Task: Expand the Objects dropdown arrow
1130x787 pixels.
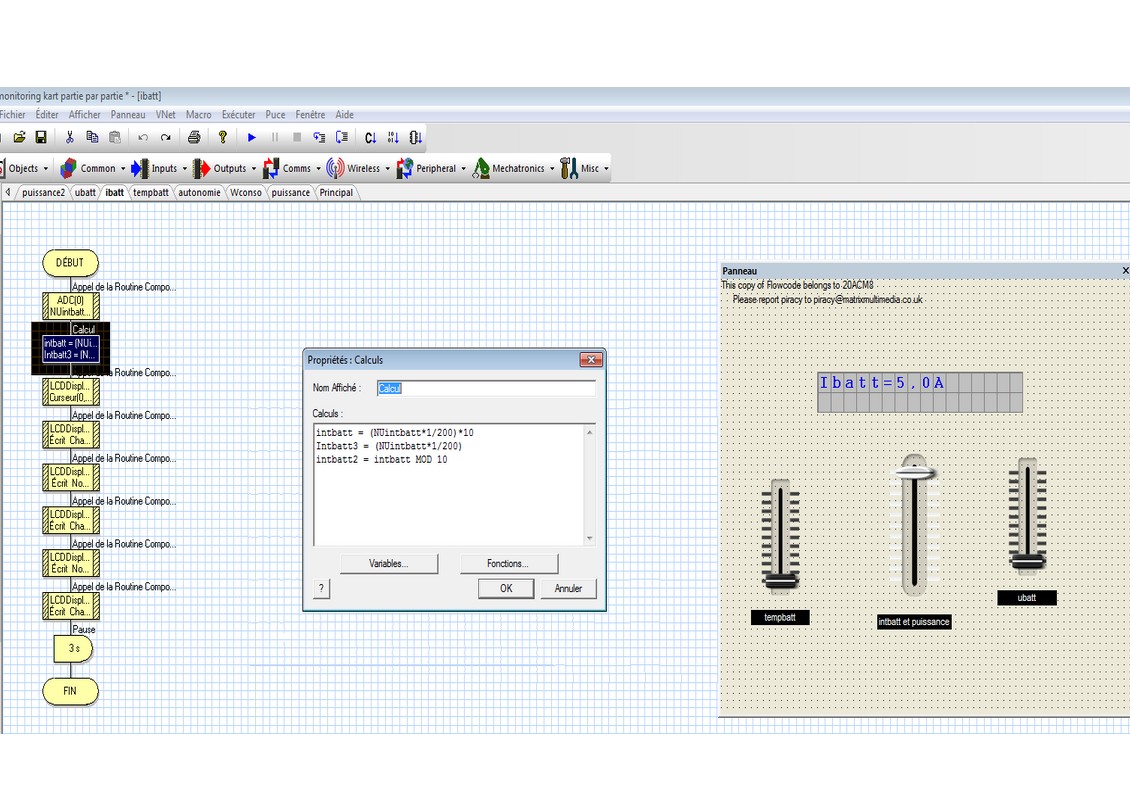Action: click(46, 169)
